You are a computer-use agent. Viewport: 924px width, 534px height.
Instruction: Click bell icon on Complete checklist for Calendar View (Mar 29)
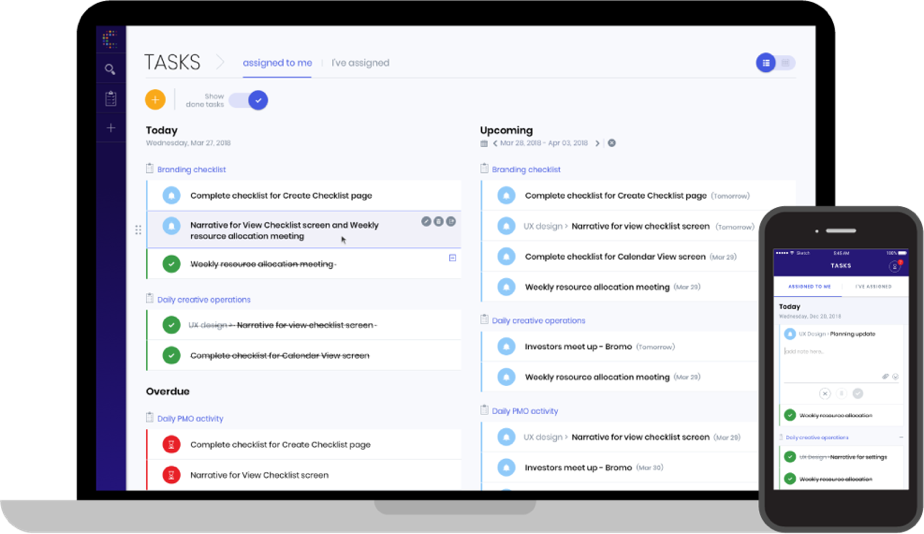point(506,256)
